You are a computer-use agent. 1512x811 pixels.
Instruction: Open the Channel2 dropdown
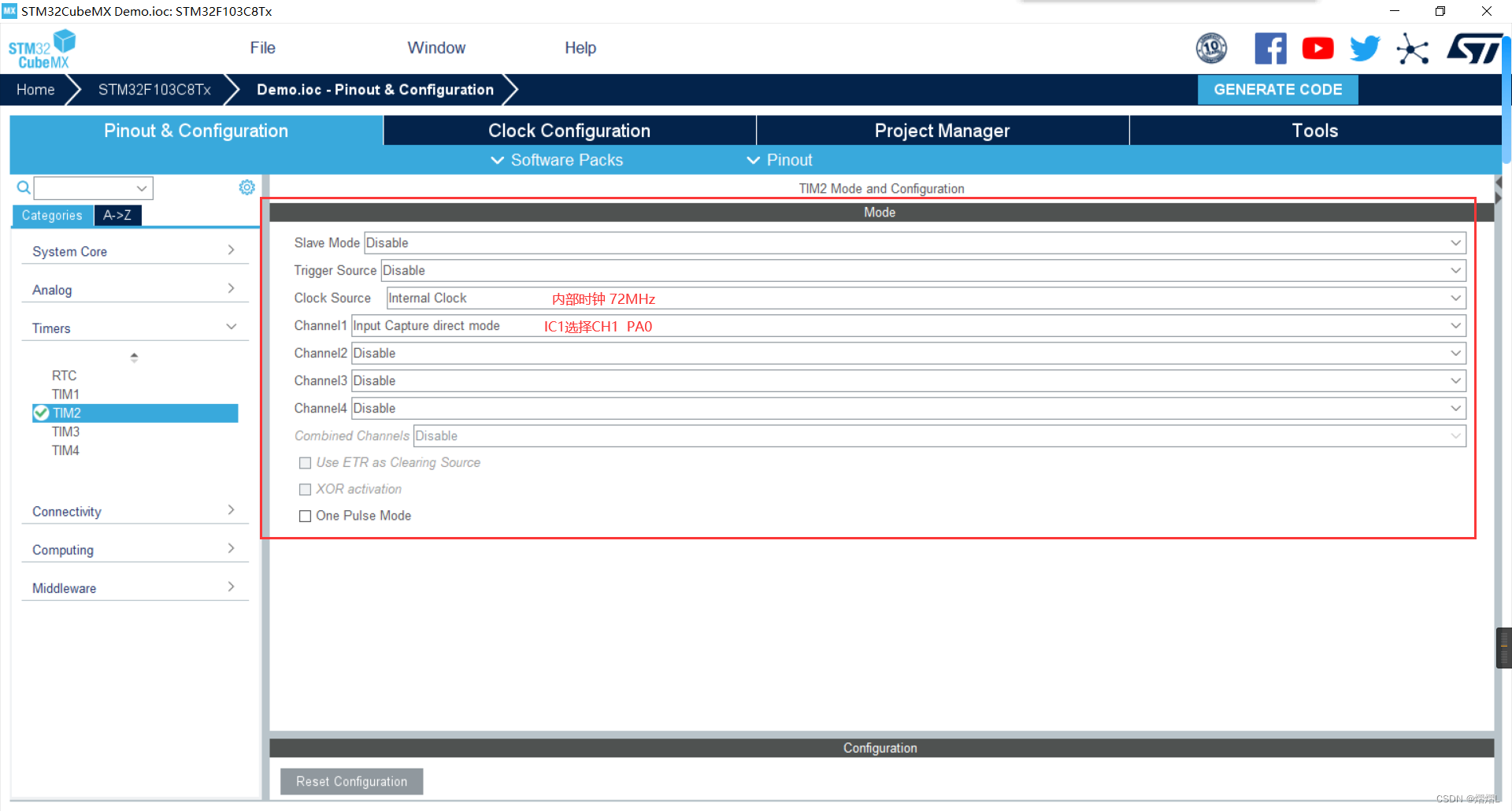point(908,353)
